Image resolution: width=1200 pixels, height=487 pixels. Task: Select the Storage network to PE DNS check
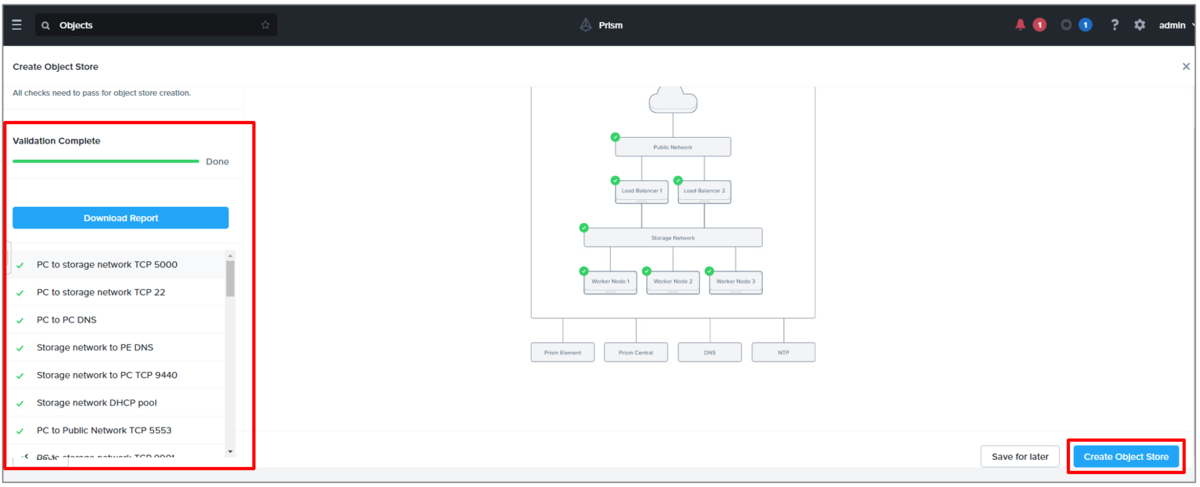pyautogui.click(x=119, y=347)
